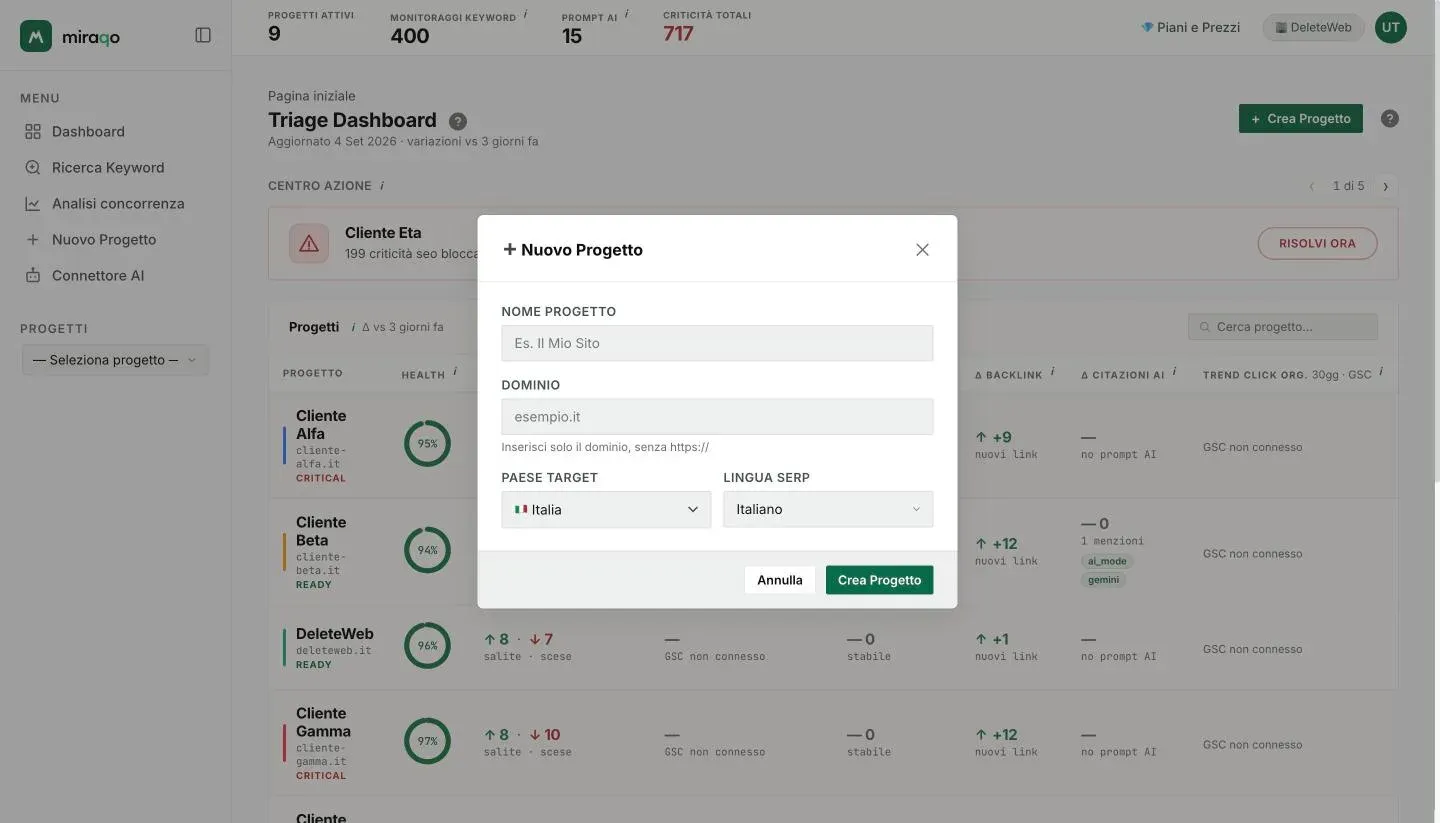The height and width of the screenshot is (823, 1440).
Task: Click info icon in Trend Click Org header
Action: tap(1381, 372)
